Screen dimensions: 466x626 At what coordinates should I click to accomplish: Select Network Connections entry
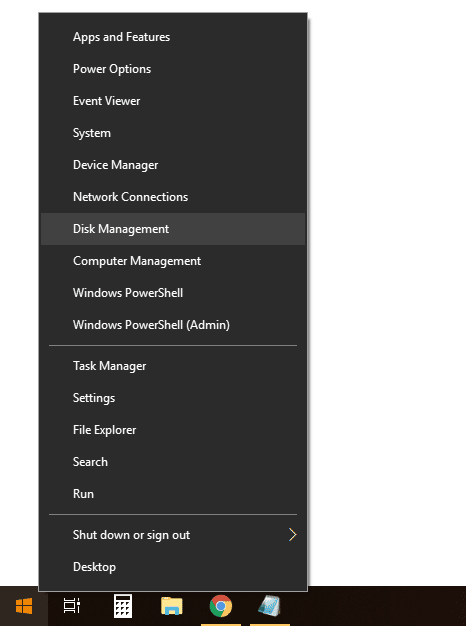173,197
